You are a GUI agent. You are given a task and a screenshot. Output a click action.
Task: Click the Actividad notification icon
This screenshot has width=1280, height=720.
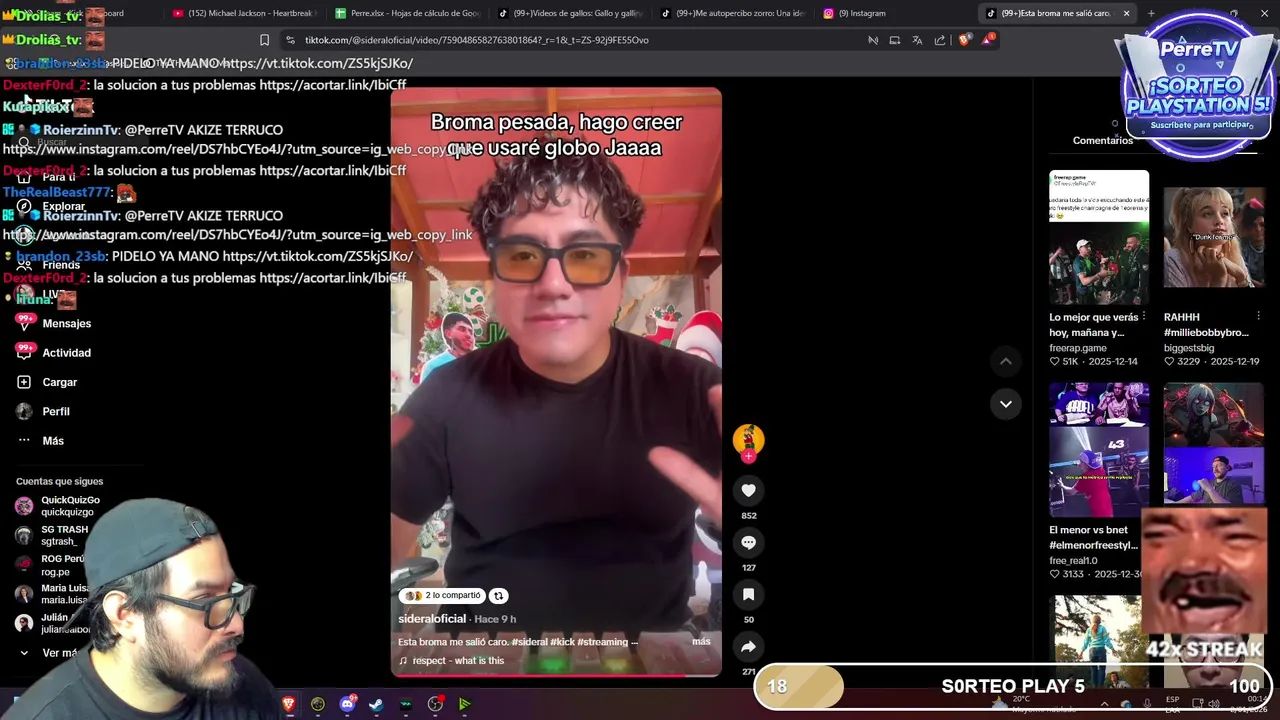coord(24,352)
